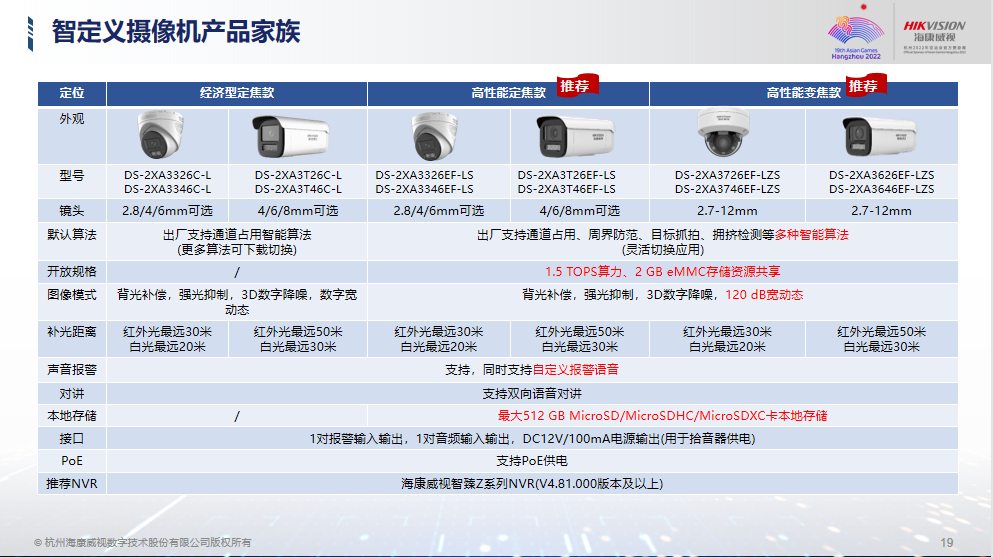Click the Hikvision logo in the top corner

(934, 30)
